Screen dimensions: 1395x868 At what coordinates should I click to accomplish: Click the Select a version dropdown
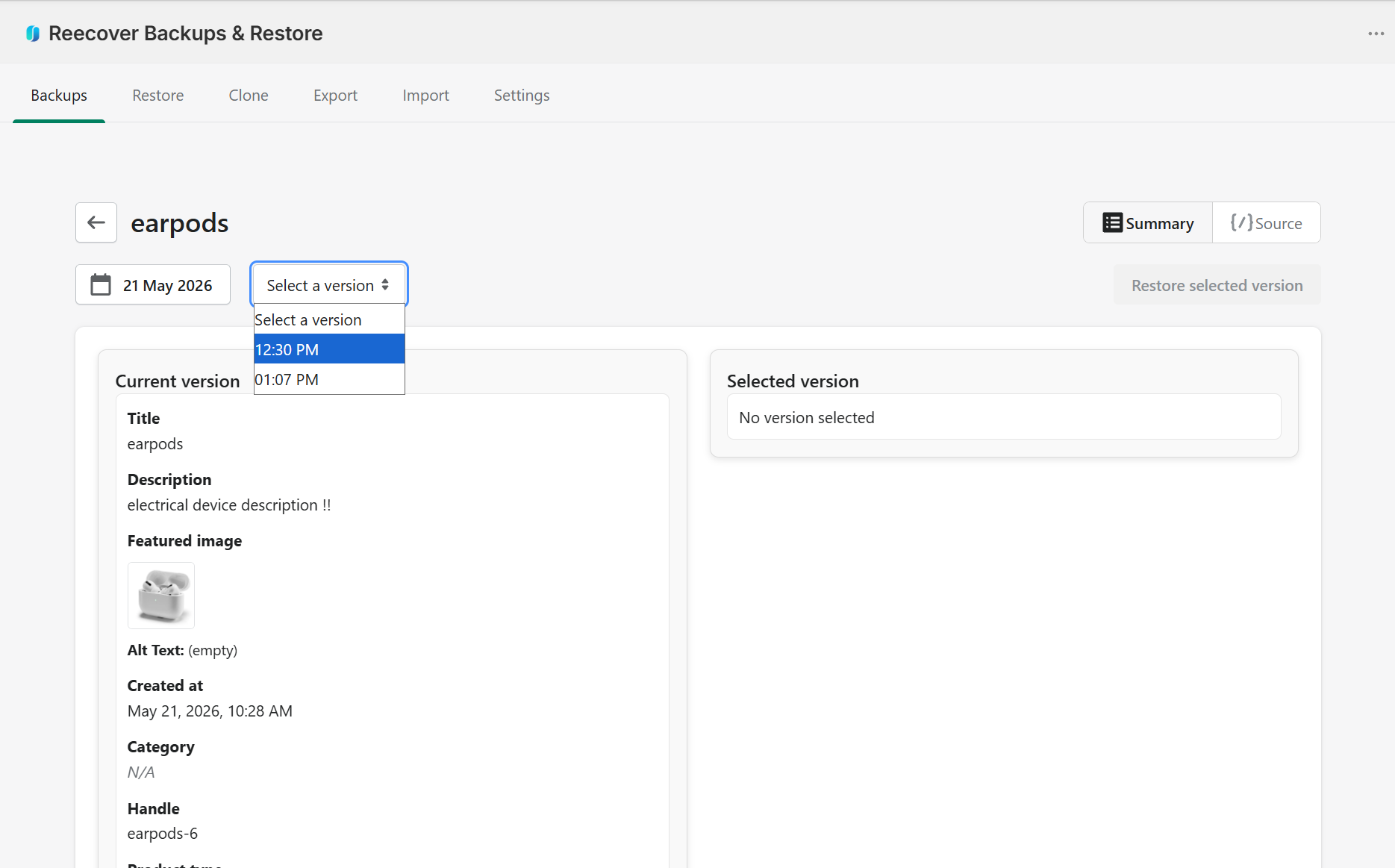(x=329, y=285)
